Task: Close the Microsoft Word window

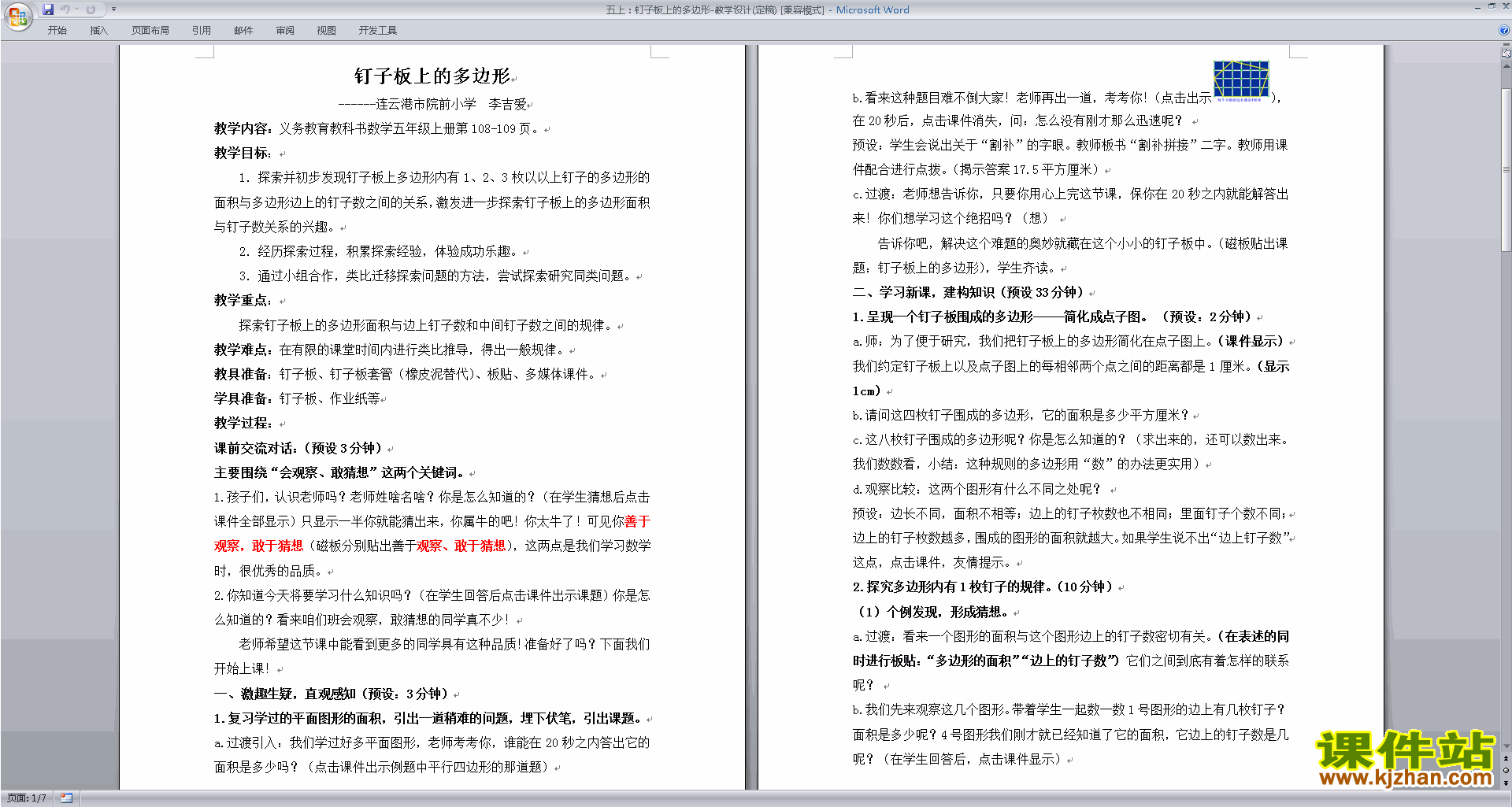Action: tap(1505, 6)
